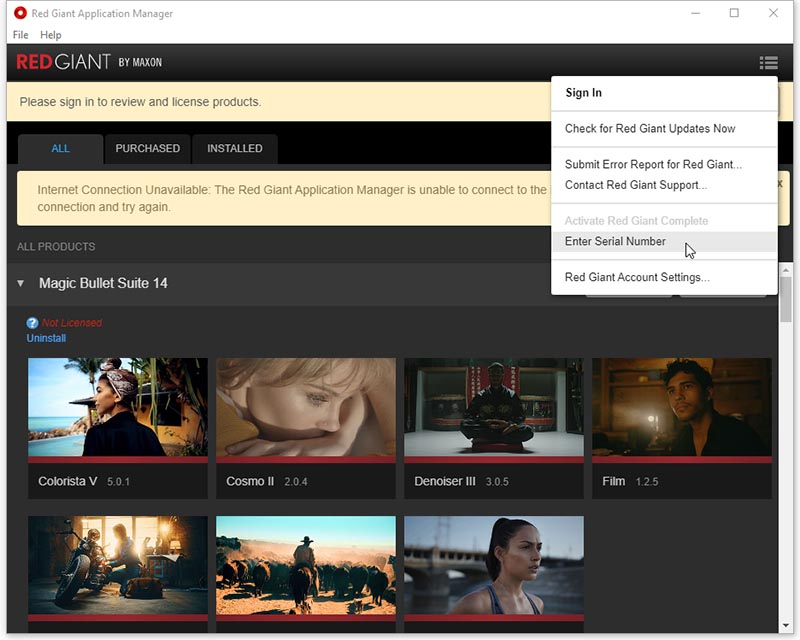Image resolution: width=800 pixels, height=640 pixels.
Task: Maximize the Red Giant Application Manager window
Action: click(x=734, y=13)
